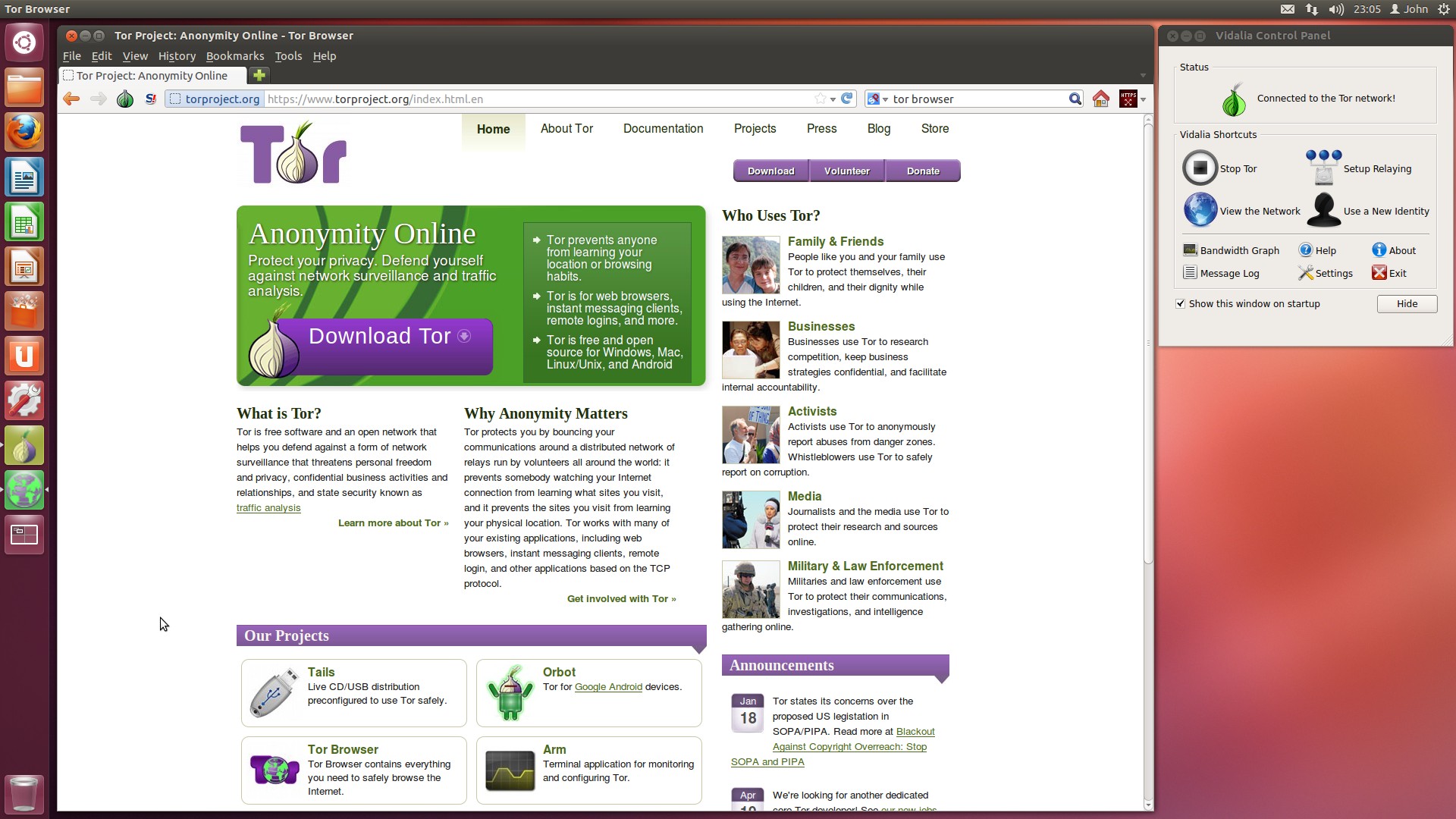
Task: Toggle Show this window on startup checkbox
Action: pyautogui.click(x=1181, y=303)
